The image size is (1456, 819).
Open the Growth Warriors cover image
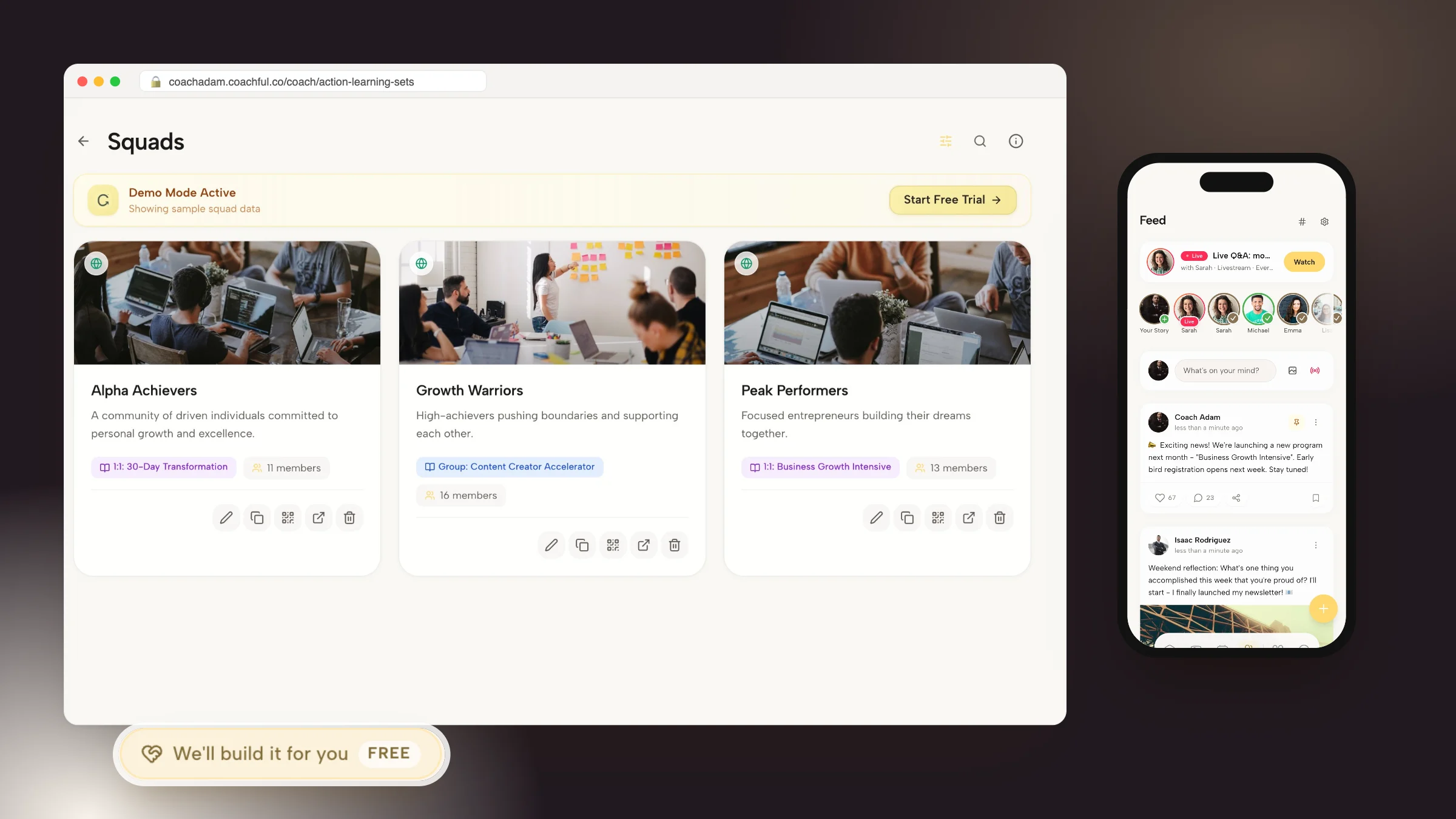(552, 303)
